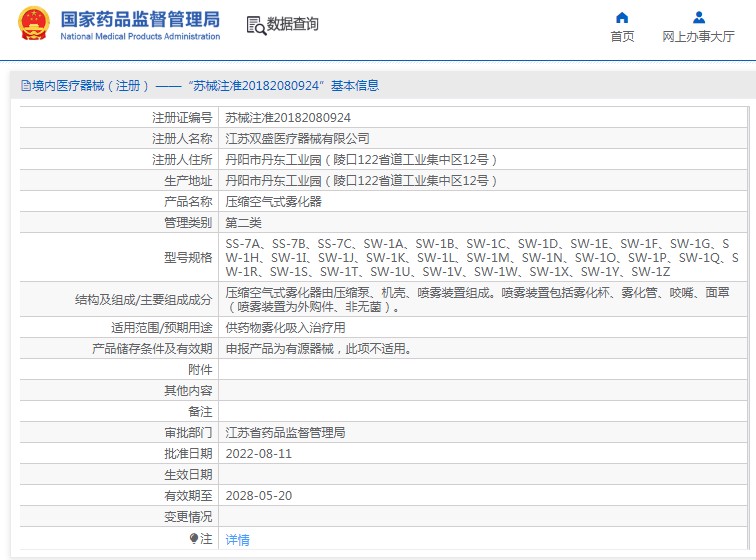Click 供药物雾化吸入治疗用 intended use value

[x=285, y=328]
